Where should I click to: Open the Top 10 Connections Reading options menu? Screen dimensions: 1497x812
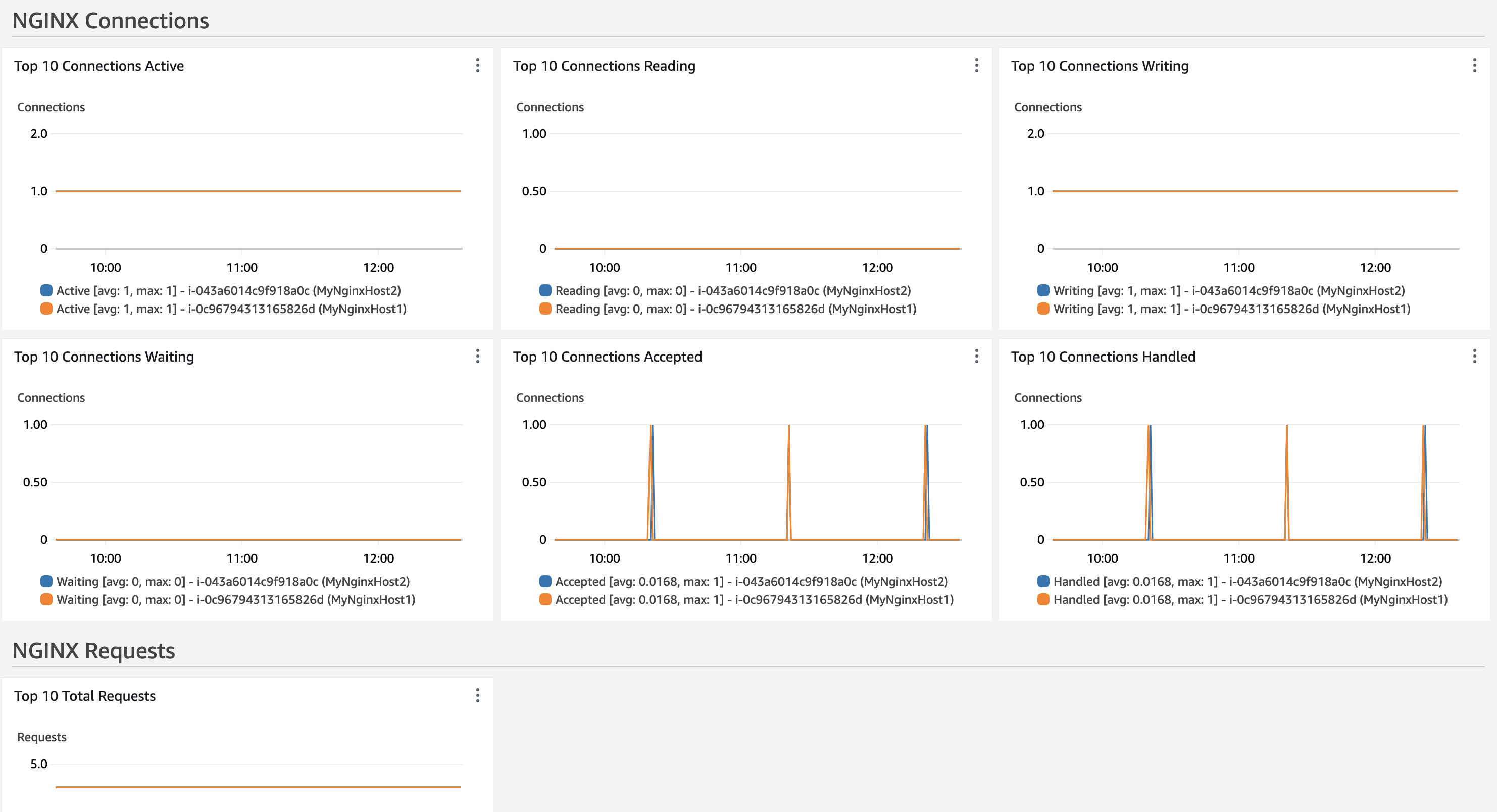tap(976, 66)
